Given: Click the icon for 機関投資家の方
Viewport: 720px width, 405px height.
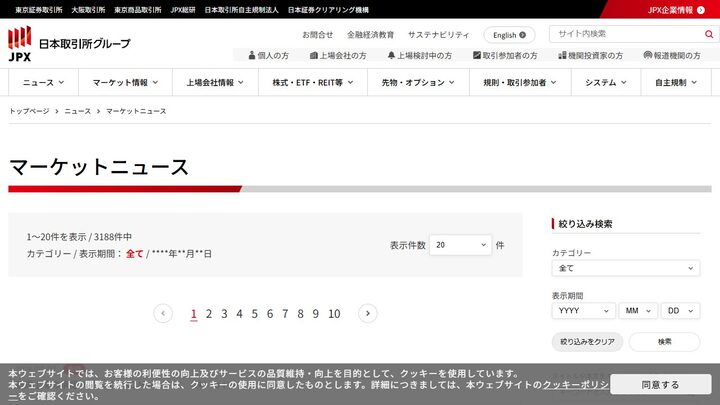Looking at the screenshot, I should [x=562, y=55].
